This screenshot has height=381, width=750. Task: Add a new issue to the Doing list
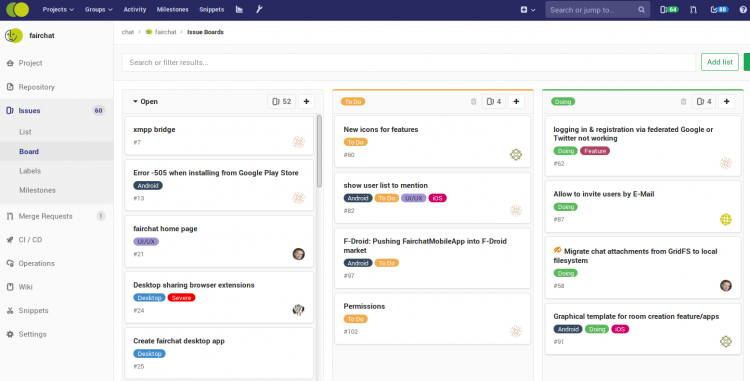[x=727, y=101]
